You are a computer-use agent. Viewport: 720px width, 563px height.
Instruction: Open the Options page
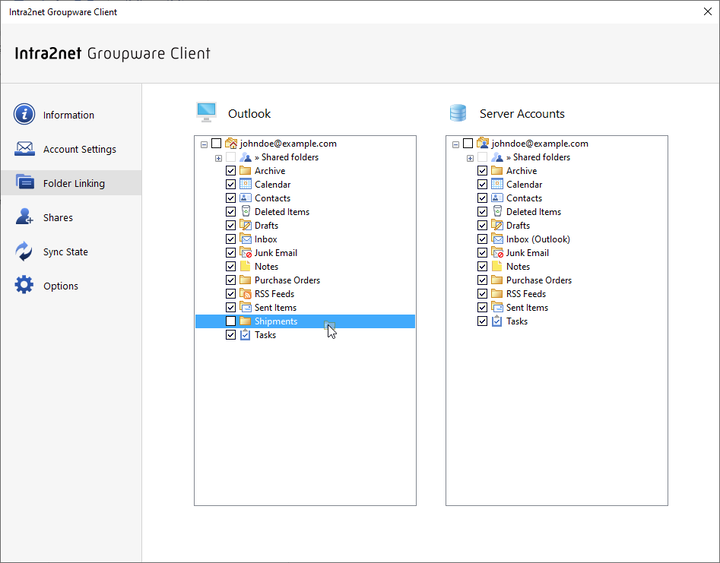tap(71, 286)
